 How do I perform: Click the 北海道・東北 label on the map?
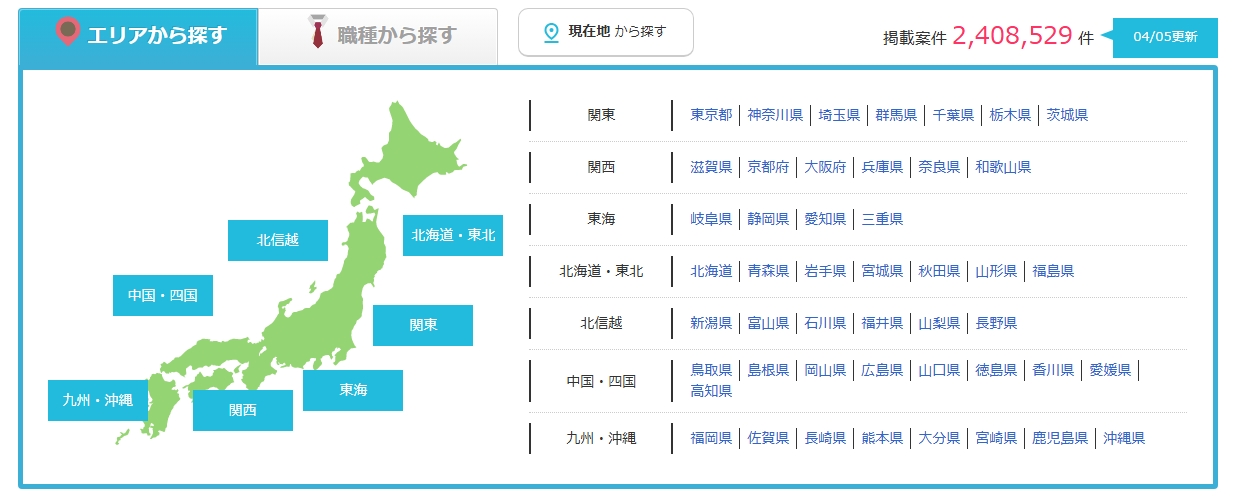click(452, 235)
